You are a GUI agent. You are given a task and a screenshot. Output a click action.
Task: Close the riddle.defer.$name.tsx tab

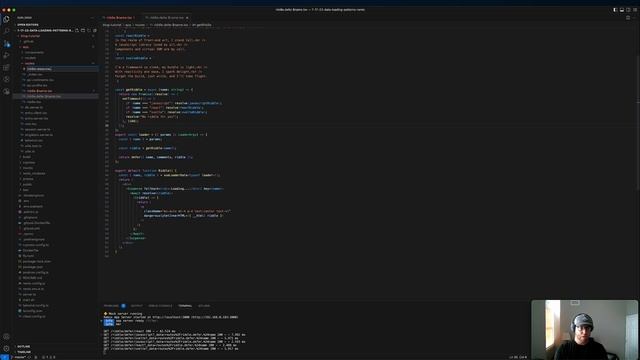(187, 18)
